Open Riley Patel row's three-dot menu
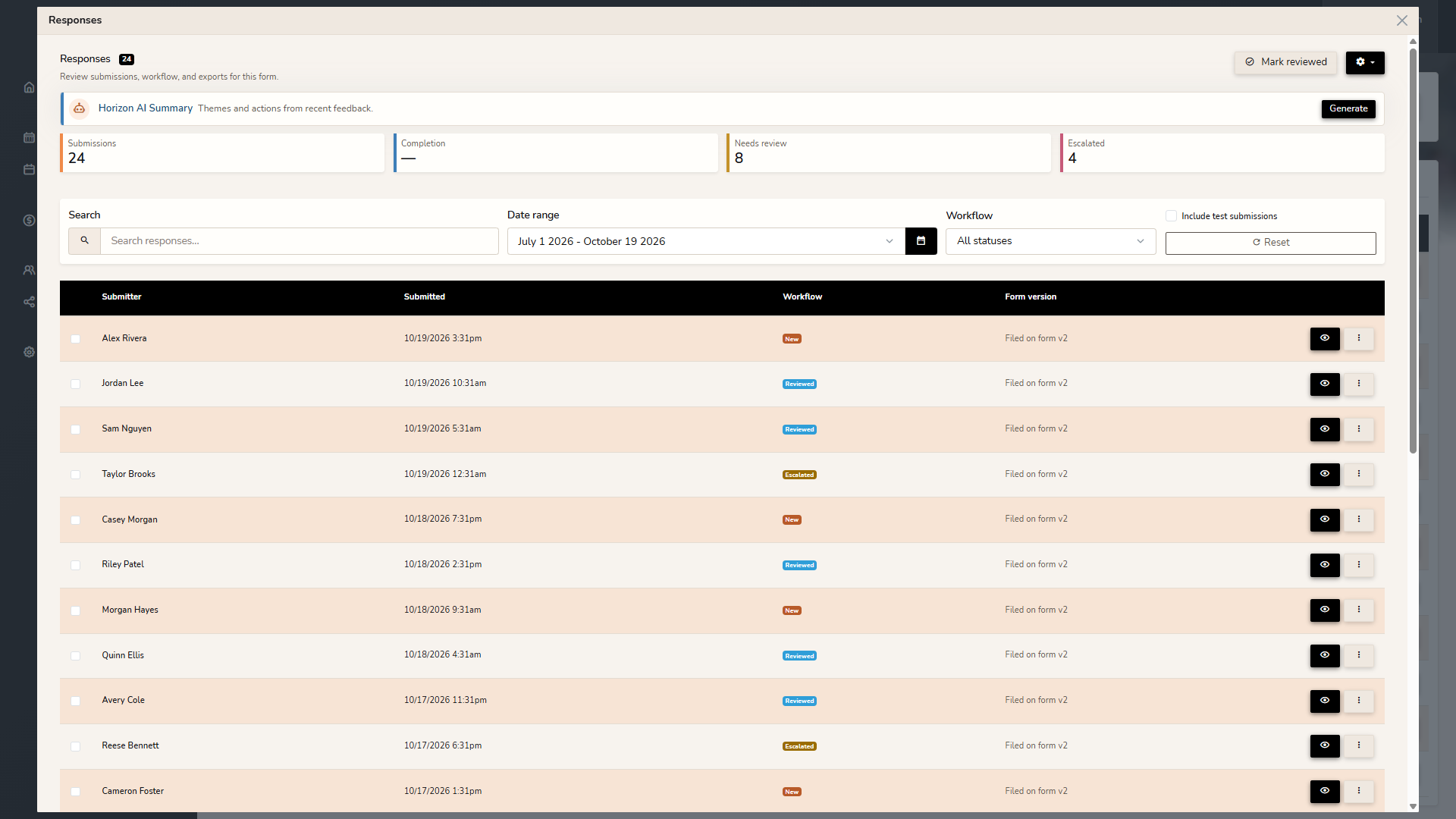Viewport: 1456px width, 819px height. [1359, 565]
